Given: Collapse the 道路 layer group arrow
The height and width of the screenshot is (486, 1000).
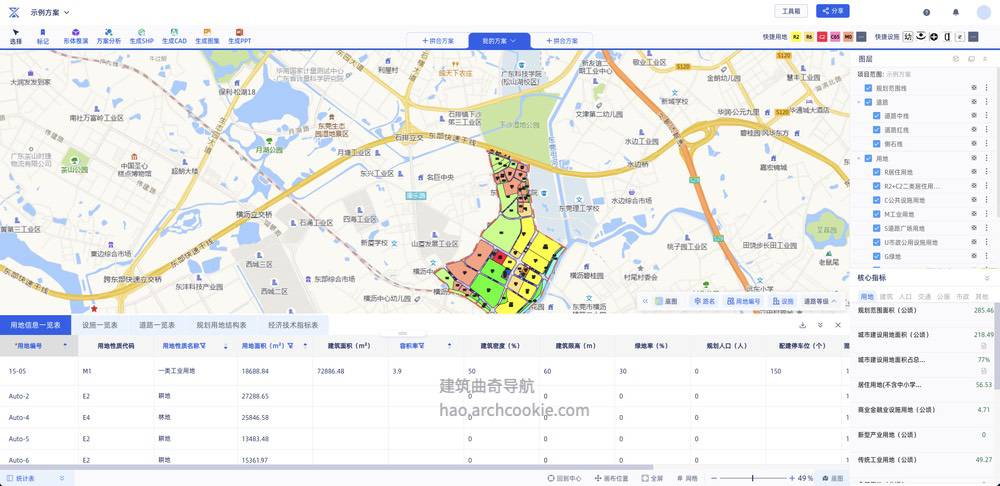Looking at the screenshot, I should 860,102.
